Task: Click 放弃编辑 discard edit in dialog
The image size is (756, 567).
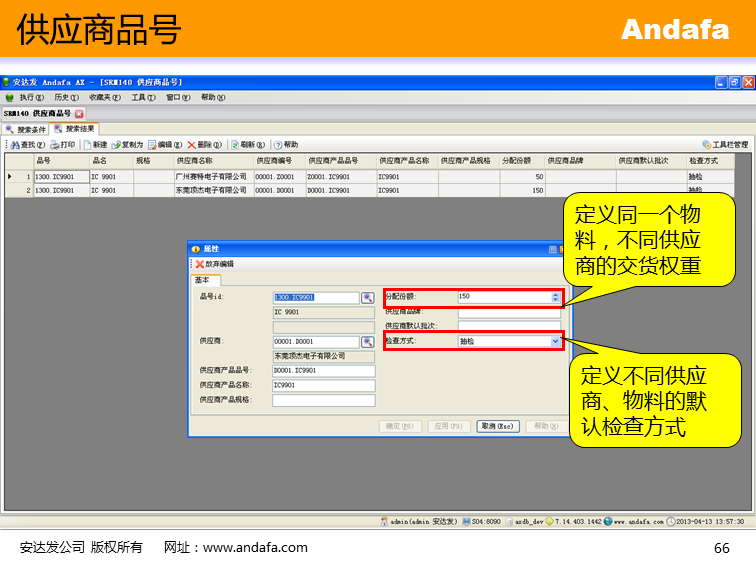Action: click(214, 264)
